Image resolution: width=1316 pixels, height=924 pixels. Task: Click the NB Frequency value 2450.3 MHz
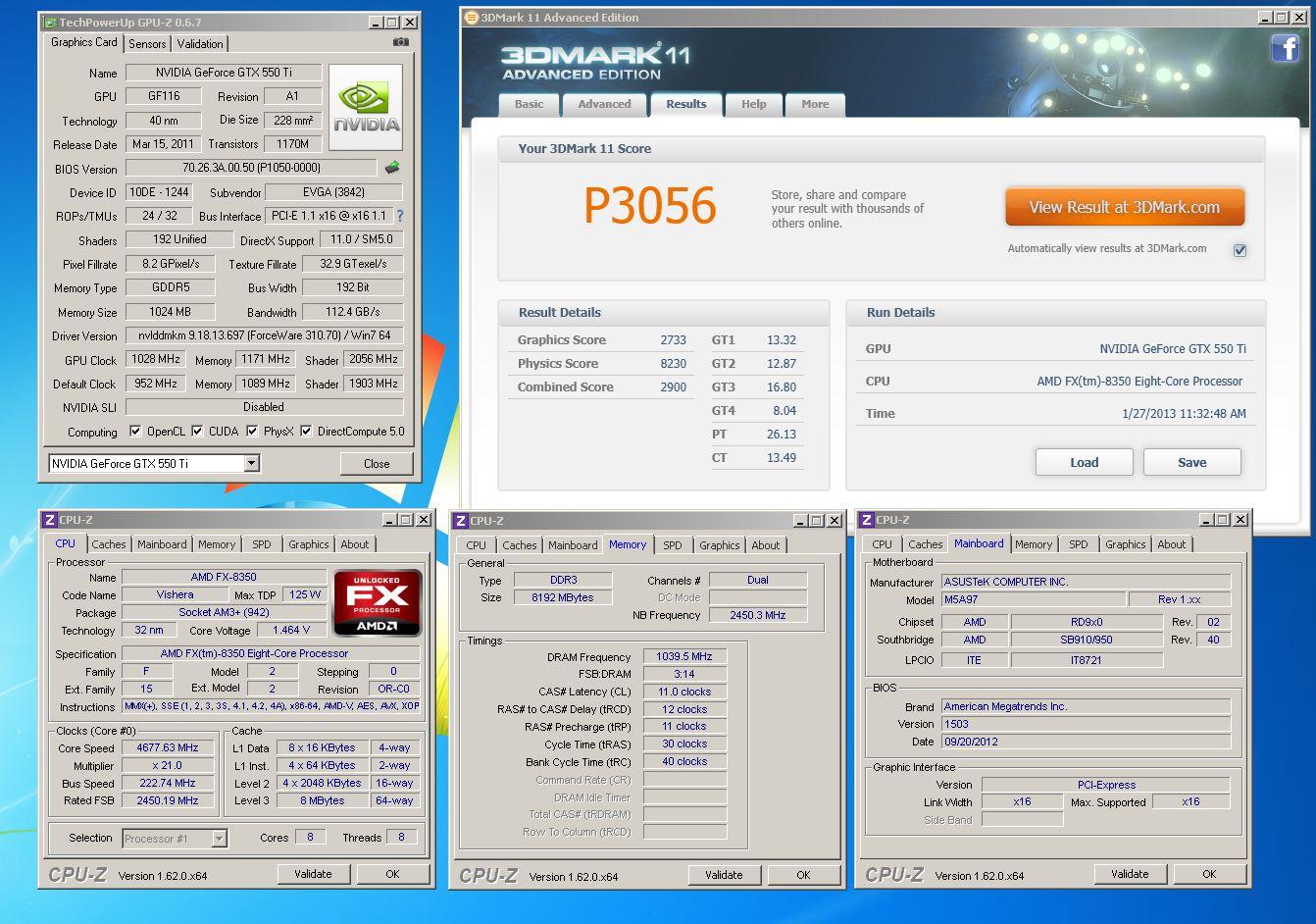coord(758,615)
